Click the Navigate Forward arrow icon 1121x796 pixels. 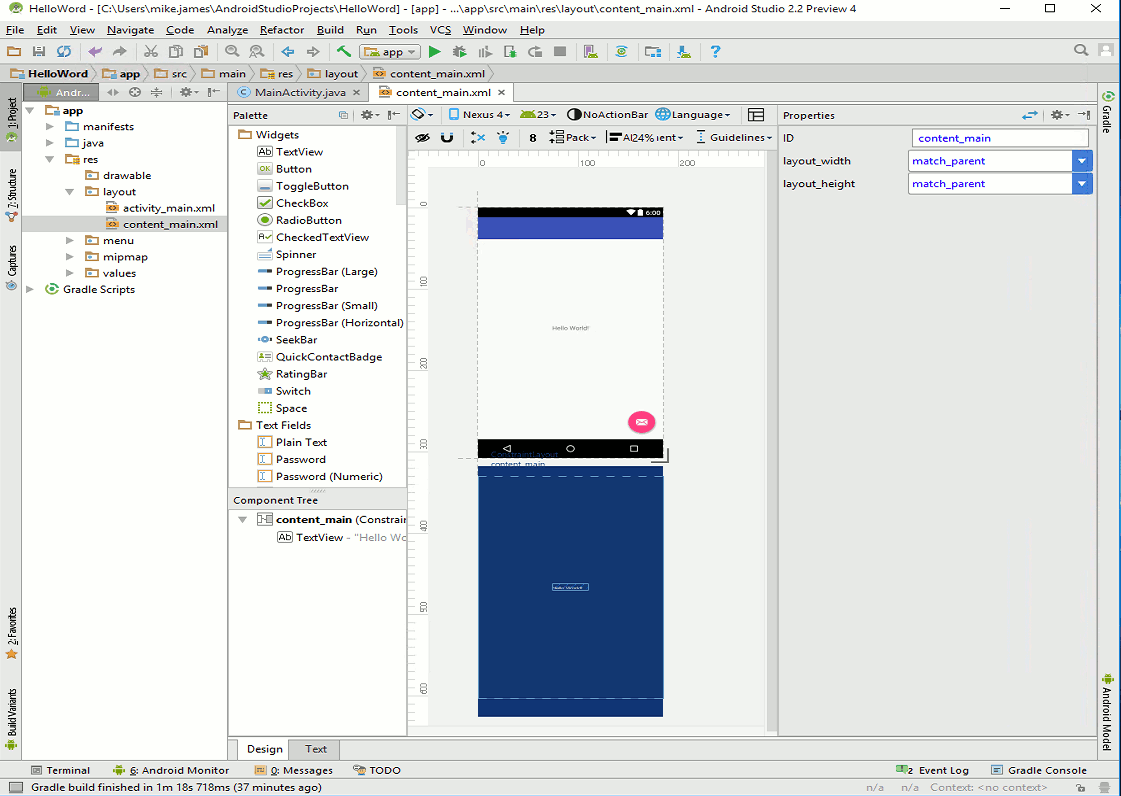(x=312, y=51)
